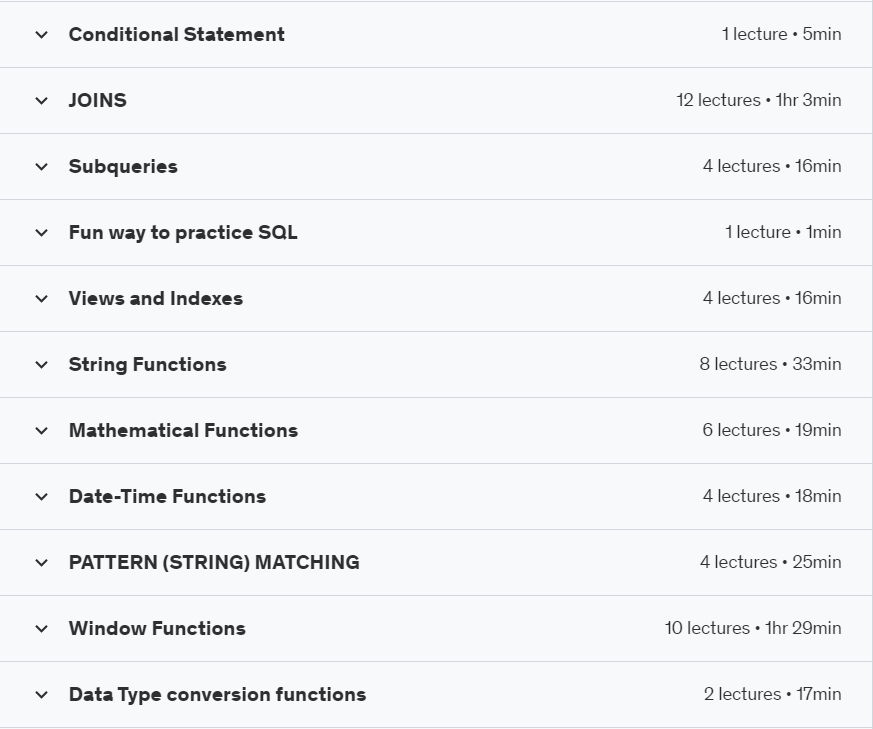Expand the Conditional Statement section chevron
The width and height of the screenshot is (873, 729).
click(x=41, y=35)
